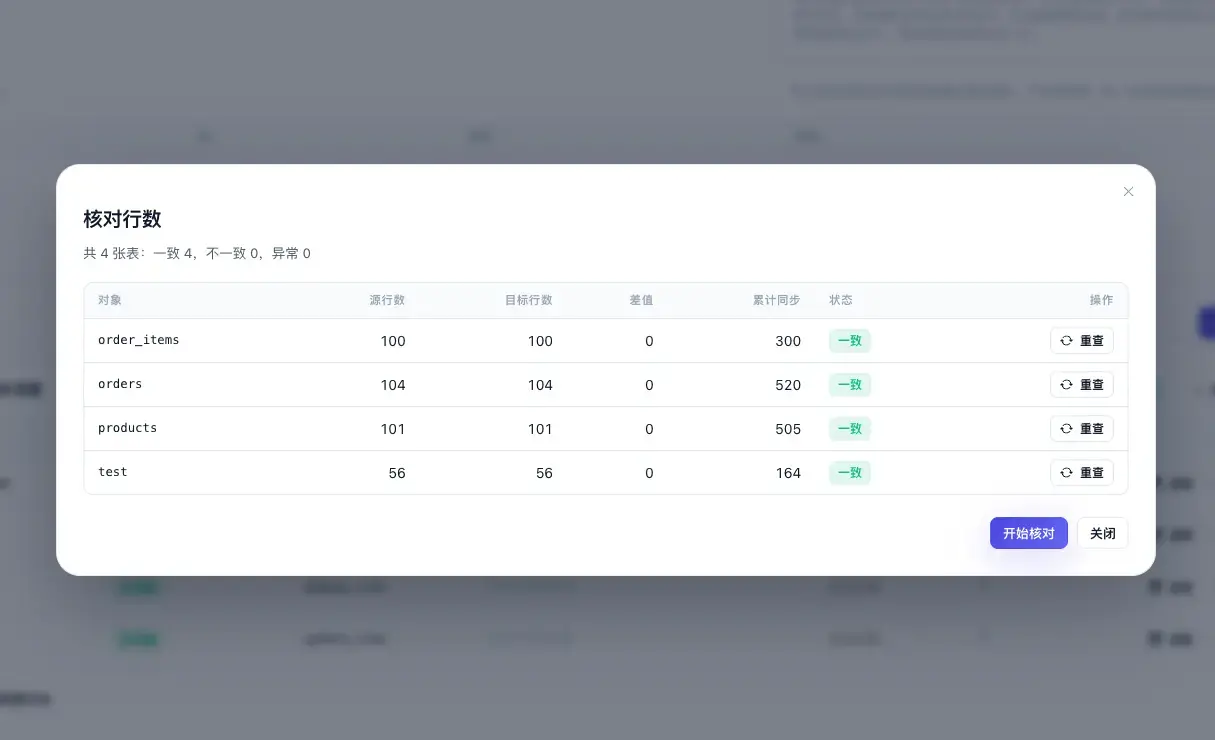Click the 核对行数 dialog title

pyautogui.click(x=122, y=219)
